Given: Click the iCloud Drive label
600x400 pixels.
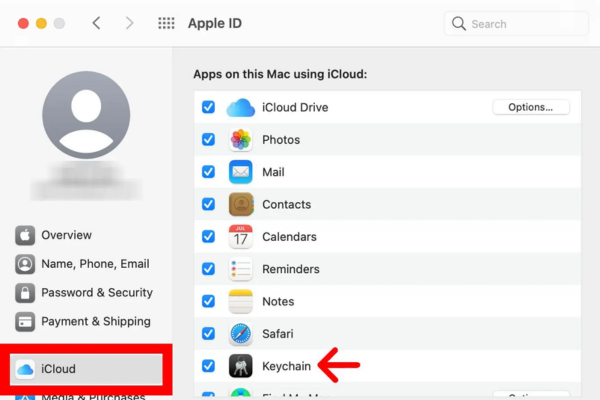Looking at the screenshot, I should tap(295, 108).
